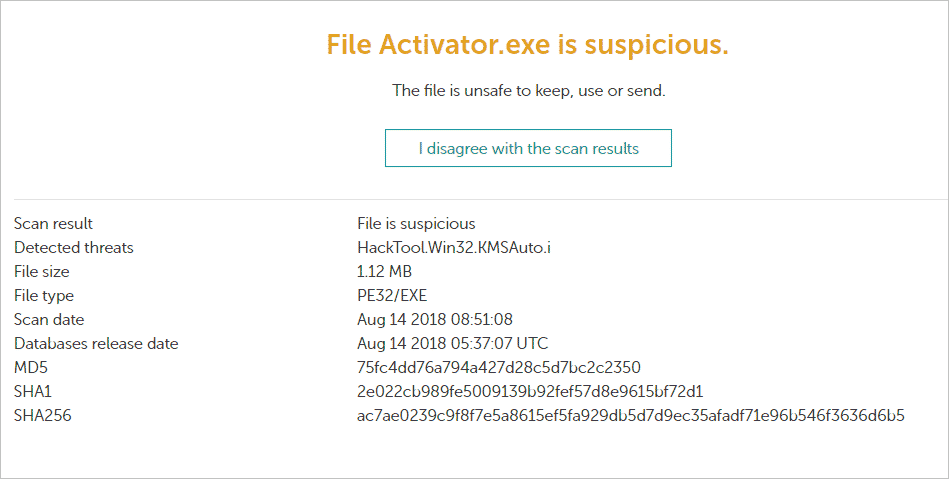Click the 'Detected threats' label

coord(74,247)
